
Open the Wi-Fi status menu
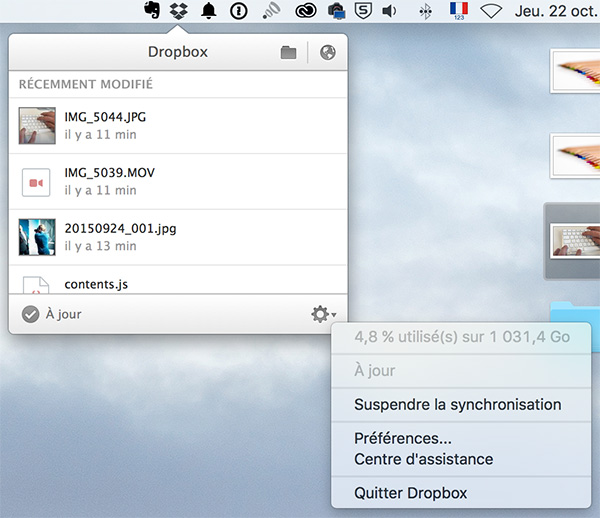[491, 11]
